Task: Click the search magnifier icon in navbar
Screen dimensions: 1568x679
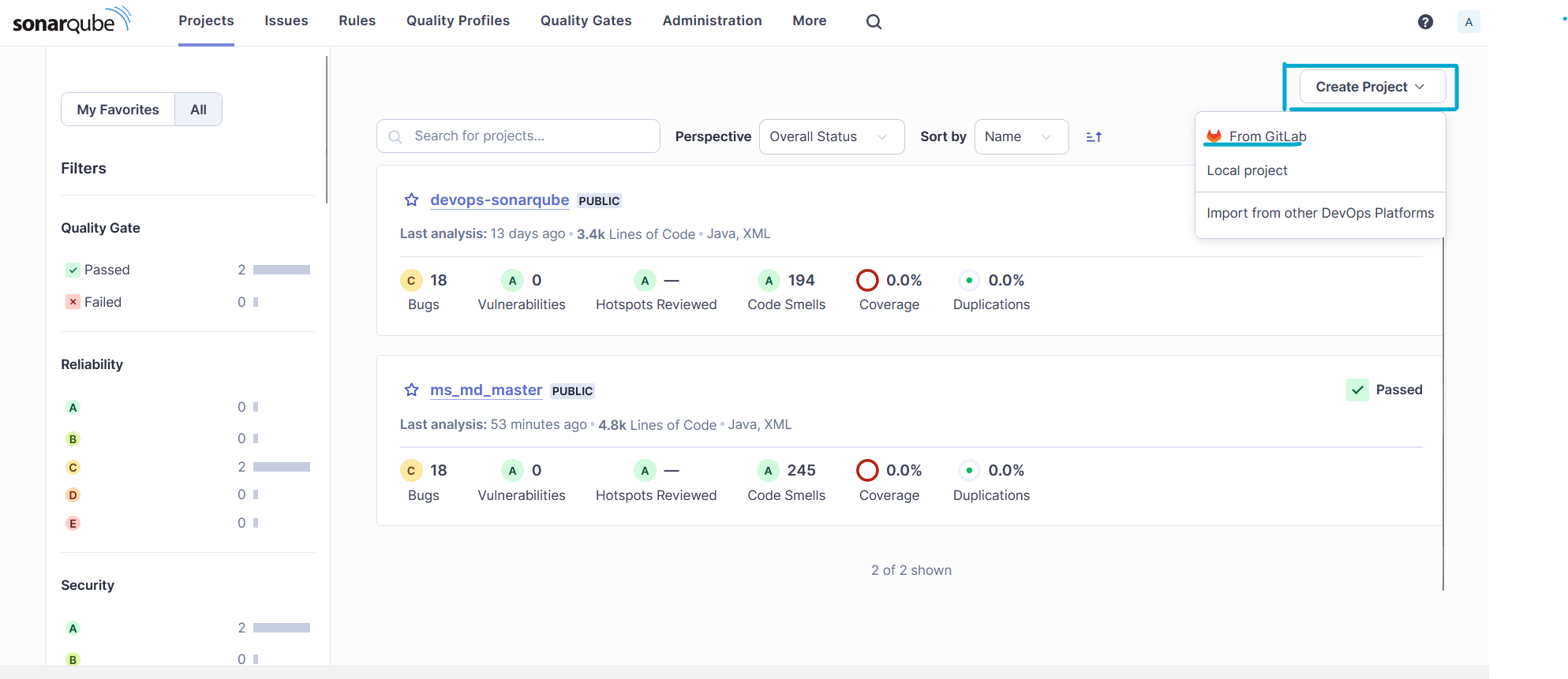Action: coord(874,22)
